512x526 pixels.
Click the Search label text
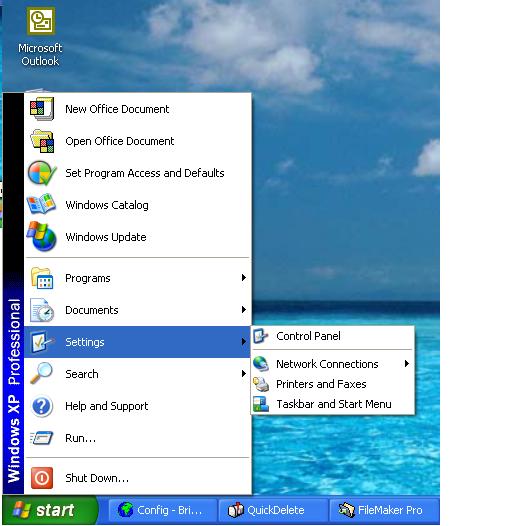pos(82,374)
